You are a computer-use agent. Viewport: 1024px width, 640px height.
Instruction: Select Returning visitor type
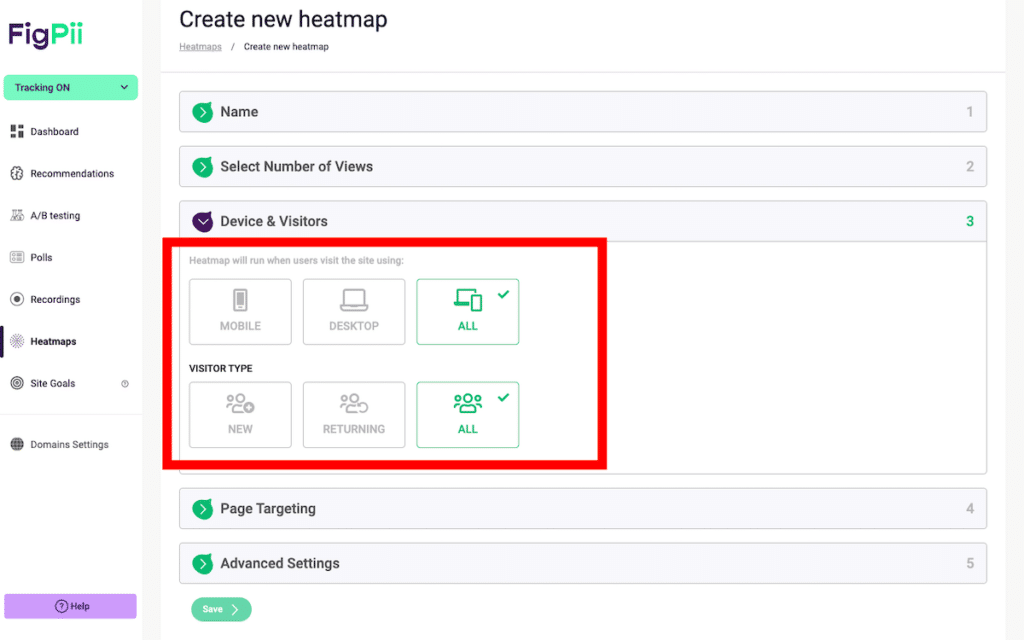(354, 414)
